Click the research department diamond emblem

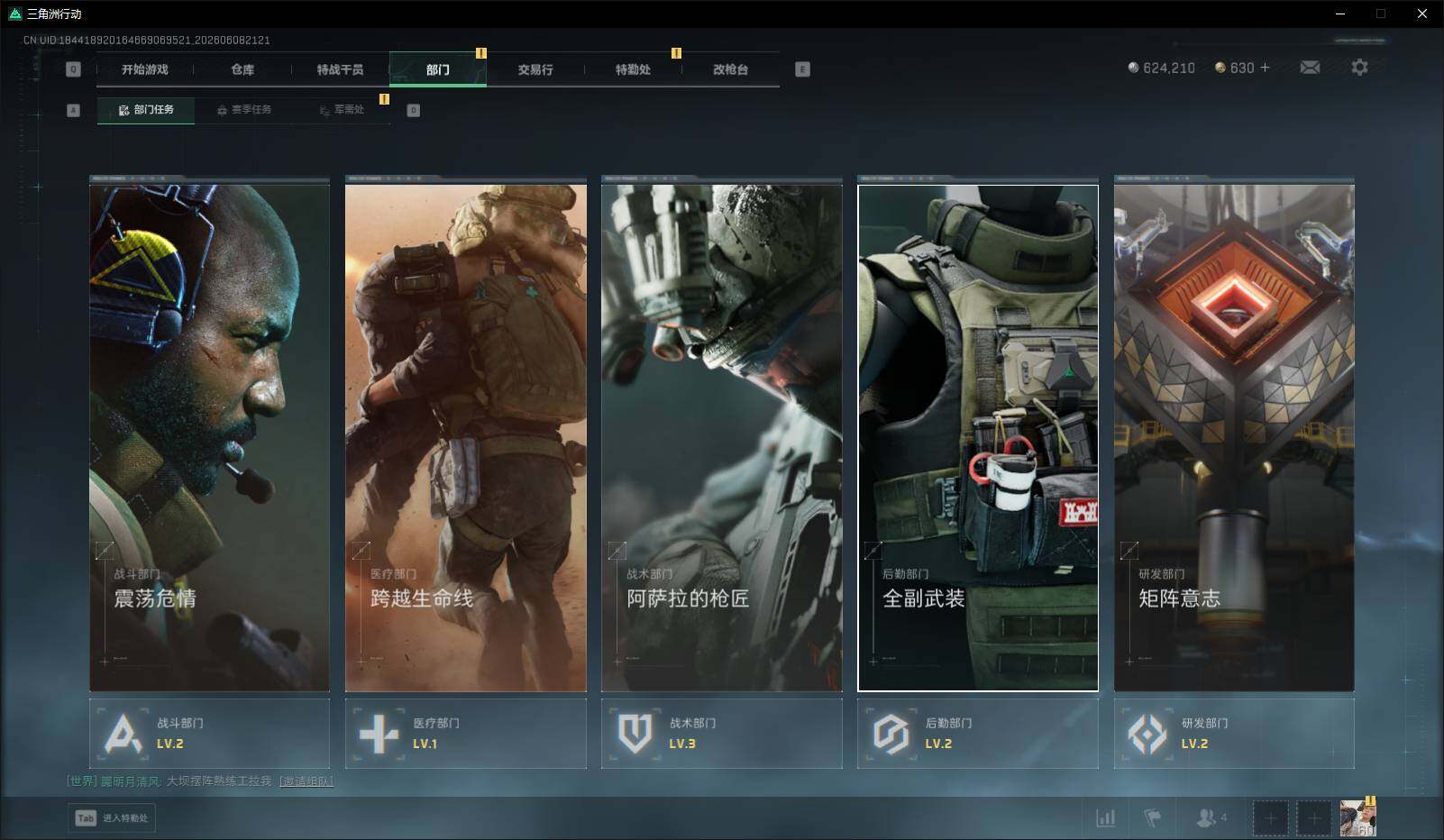click(1147, 734)
